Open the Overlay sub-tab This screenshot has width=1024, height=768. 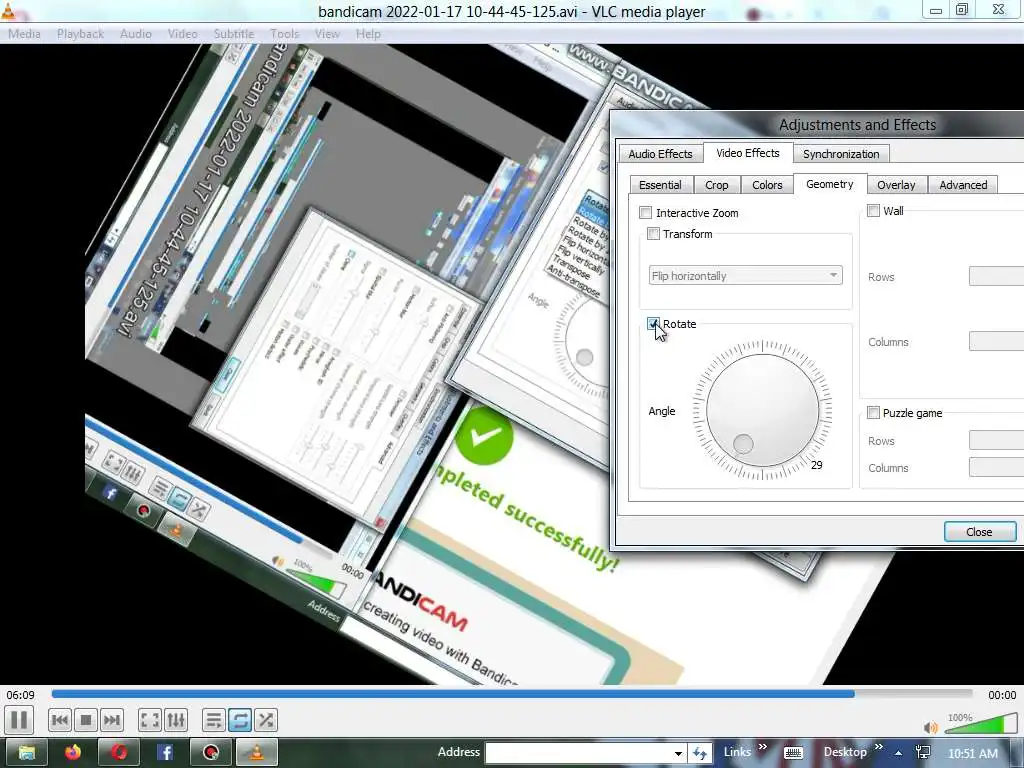(x=896, y=185)
